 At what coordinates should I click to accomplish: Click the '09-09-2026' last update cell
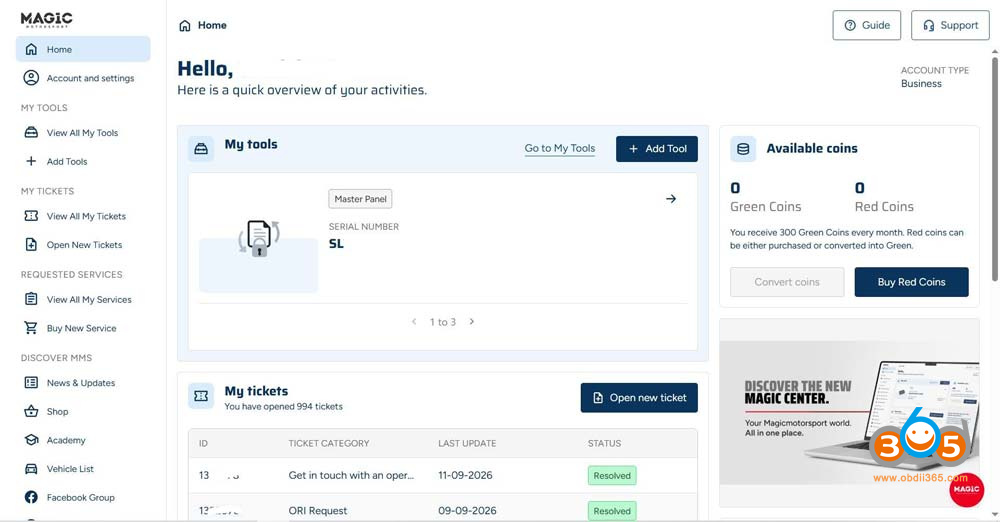467,511
